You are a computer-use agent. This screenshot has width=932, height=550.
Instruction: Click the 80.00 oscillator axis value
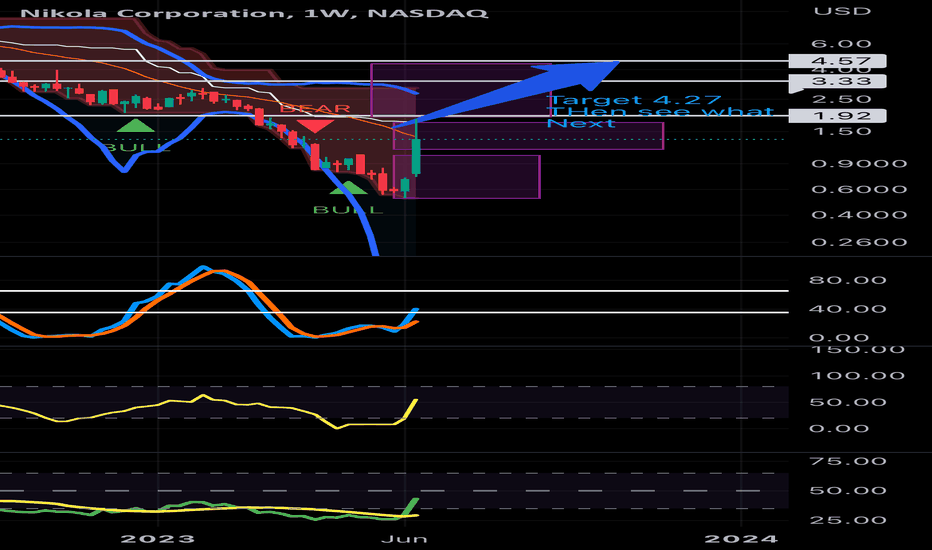pyautogui.click(x=848, y=280)
